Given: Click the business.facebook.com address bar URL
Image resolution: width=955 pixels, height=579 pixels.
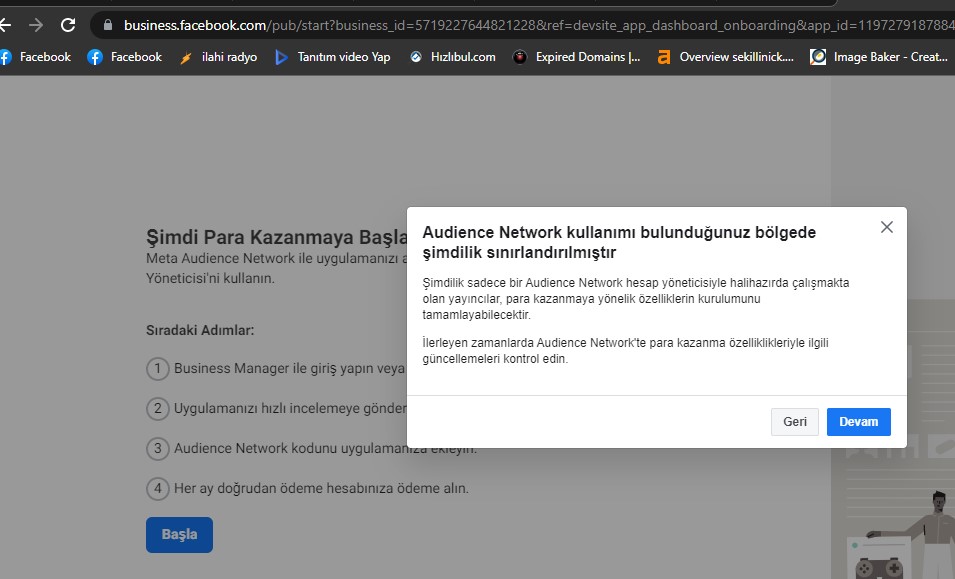Looking at the screenshot, I should tap(538, 25).
